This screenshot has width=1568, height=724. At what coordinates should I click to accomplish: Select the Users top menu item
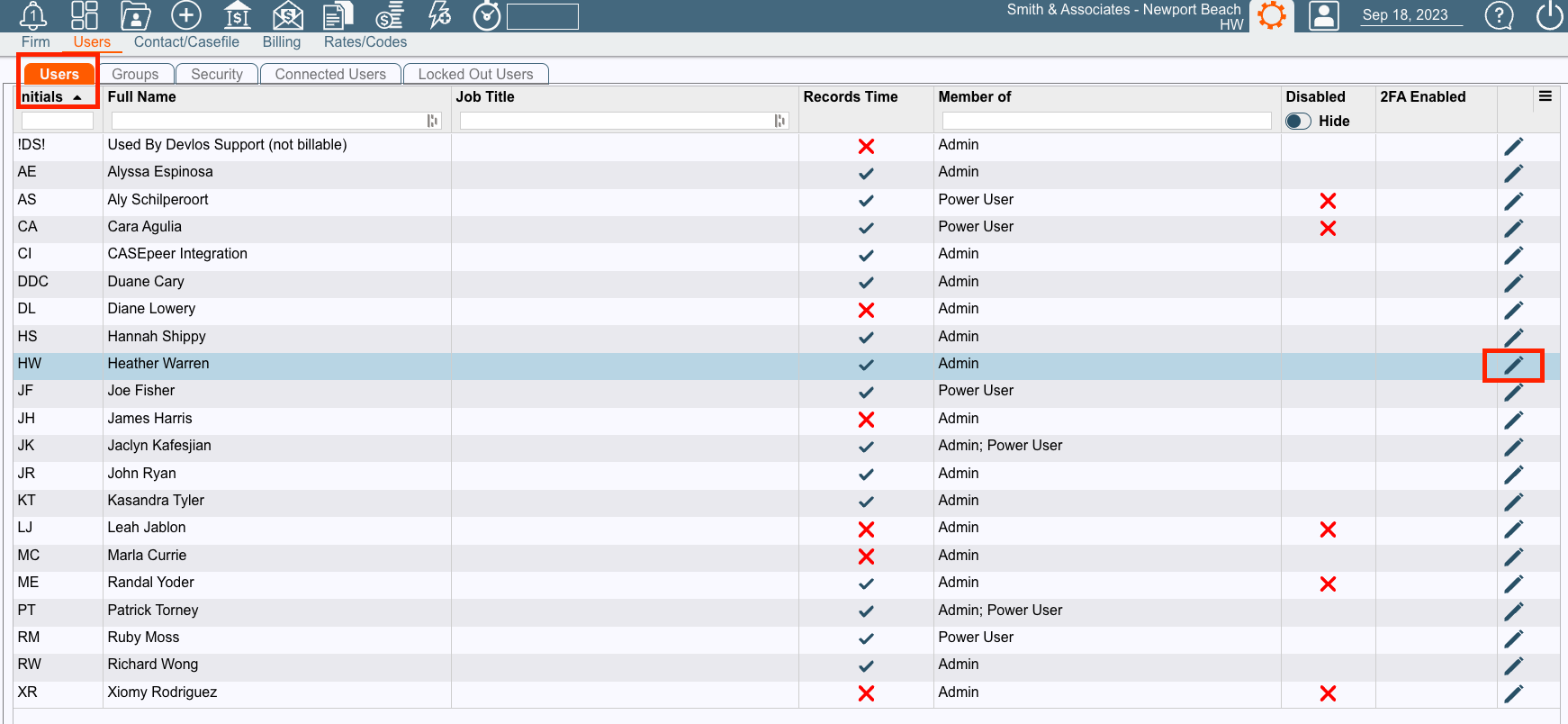point(92,41)
